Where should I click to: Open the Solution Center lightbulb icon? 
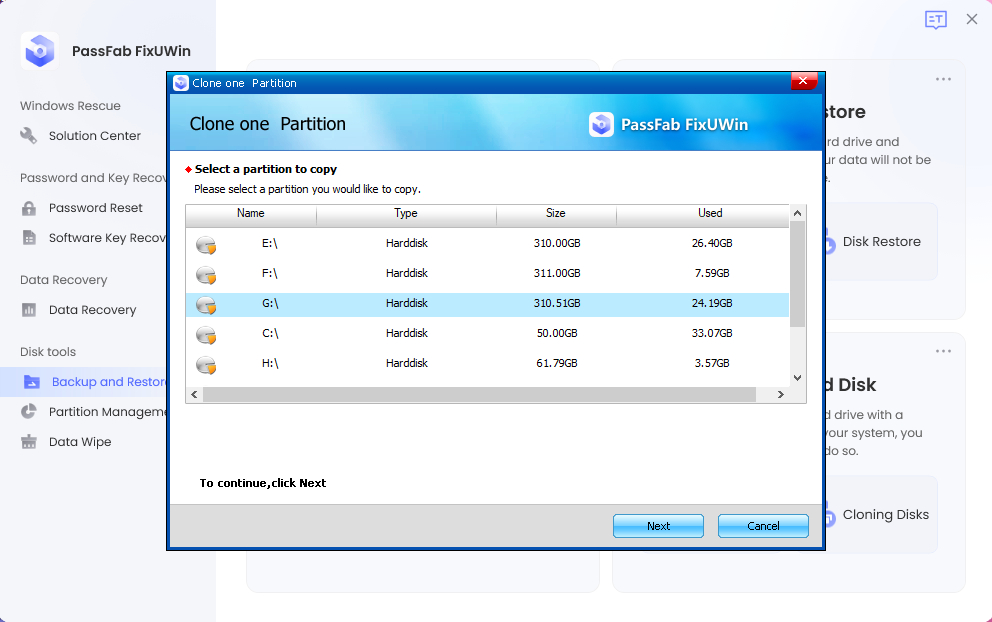[29, 136]
